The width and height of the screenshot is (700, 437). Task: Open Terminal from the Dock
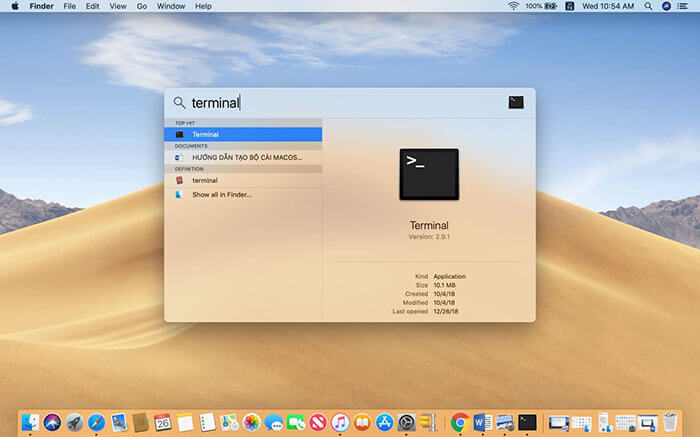click(x=528, y=422)
